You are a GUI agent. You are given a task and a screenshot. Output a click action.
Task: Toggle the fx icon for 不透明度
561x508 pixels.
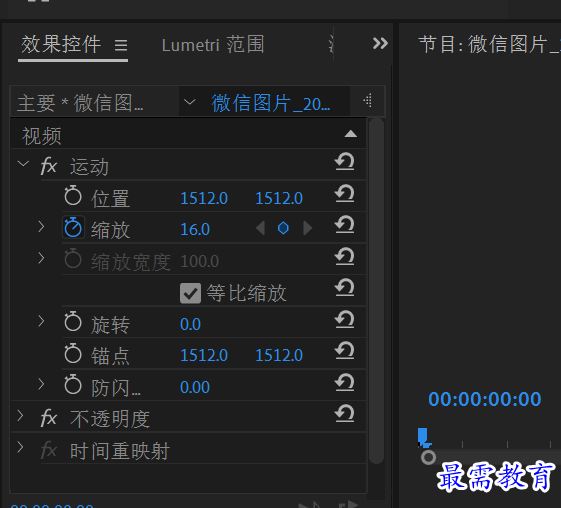tap(49, 418)
